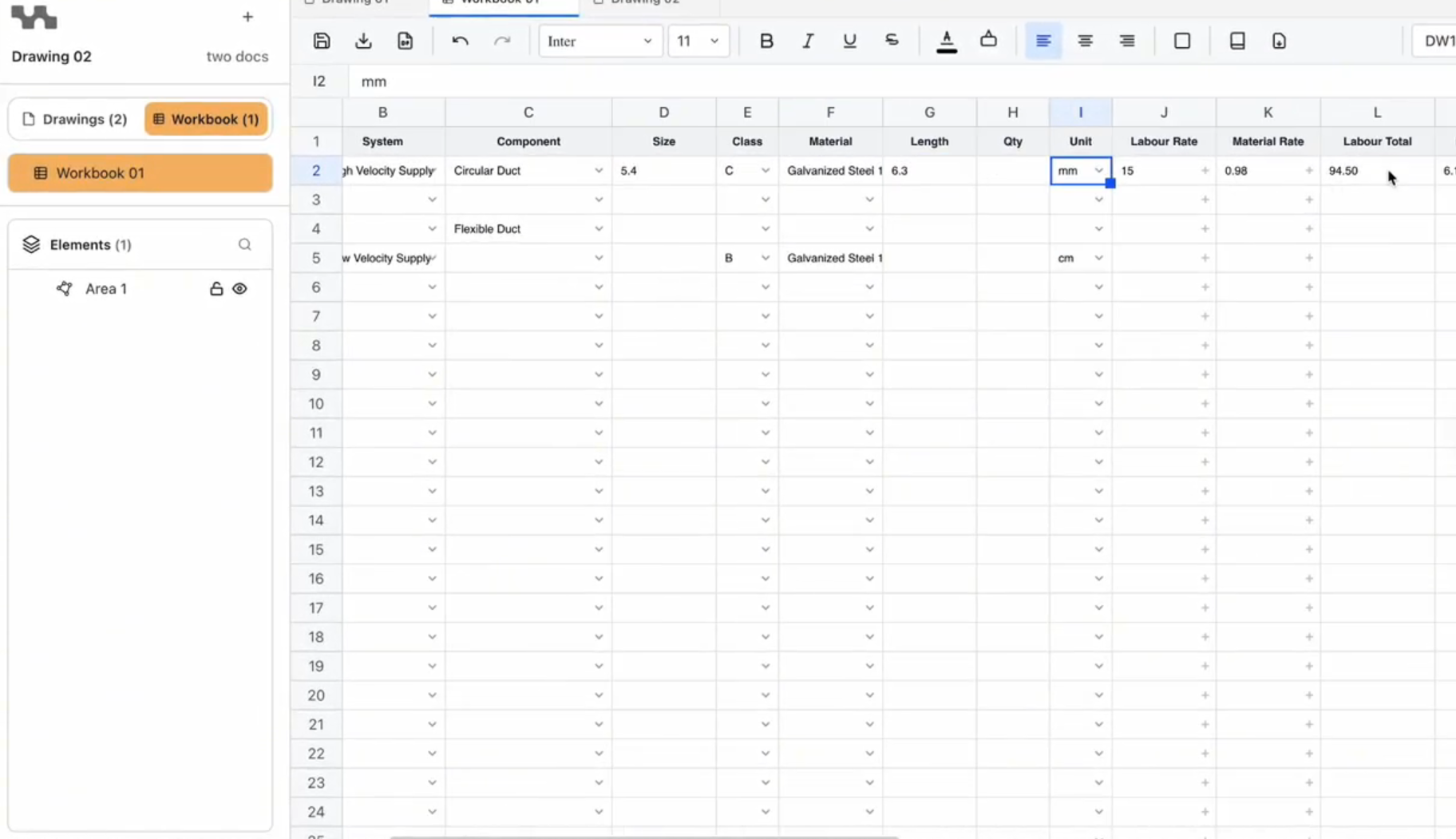Viewport: 1456px width, 839px height.
Task: Open the text color picker
Action: [x=946, y=41]
